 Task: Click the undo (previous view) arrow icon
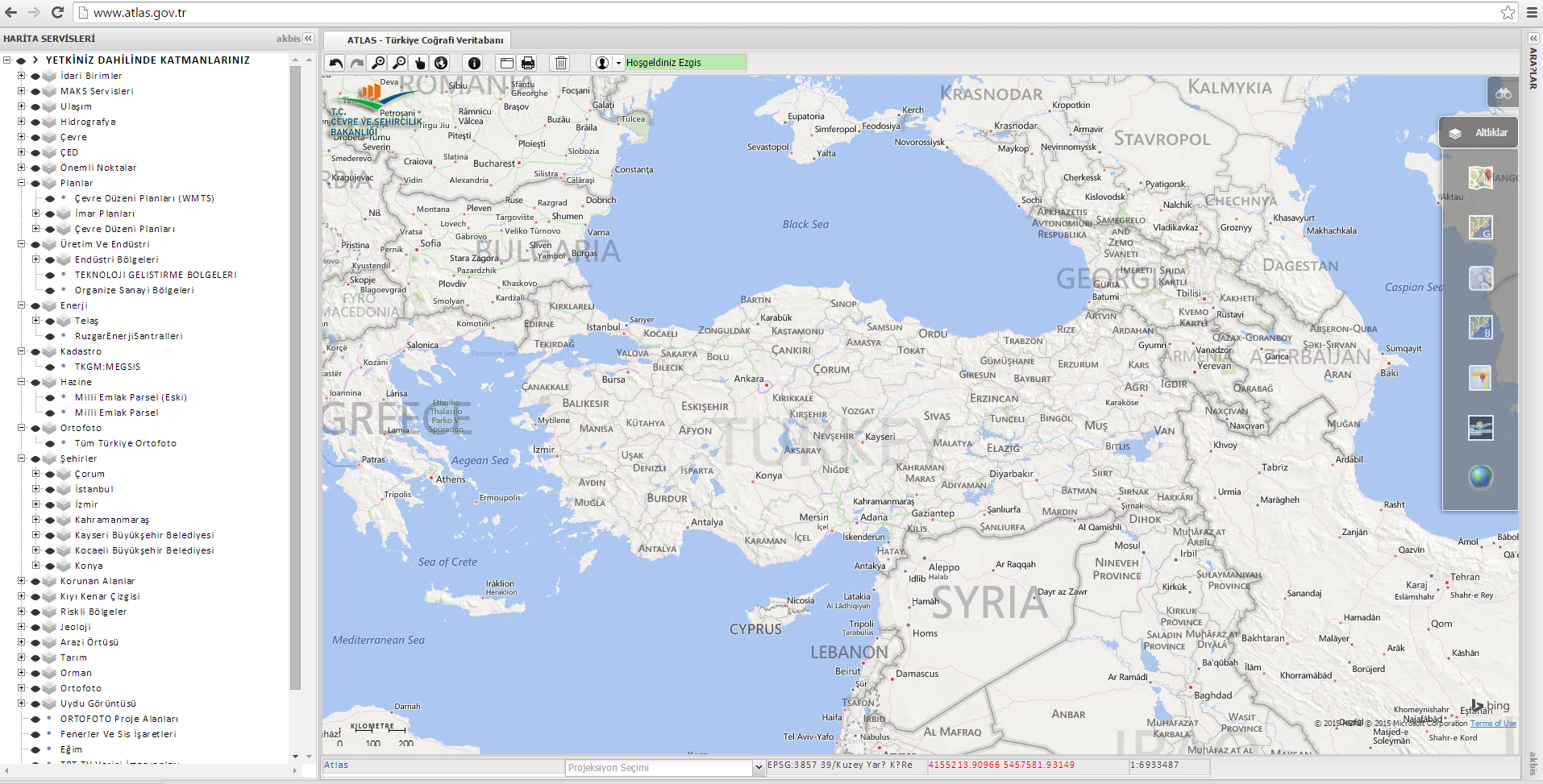tap(336, 63)
